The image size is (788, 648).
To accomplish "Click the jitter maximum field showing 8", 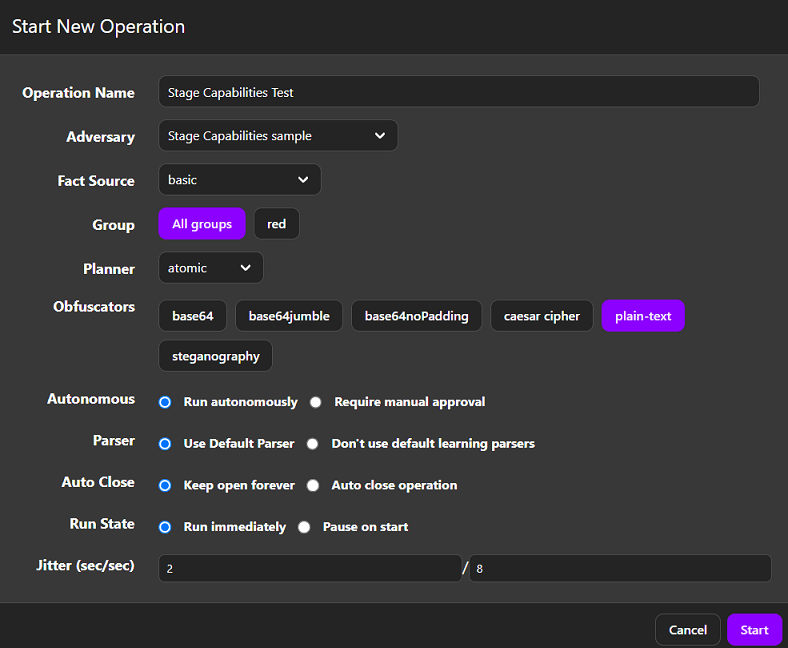I will coord(619,568).
